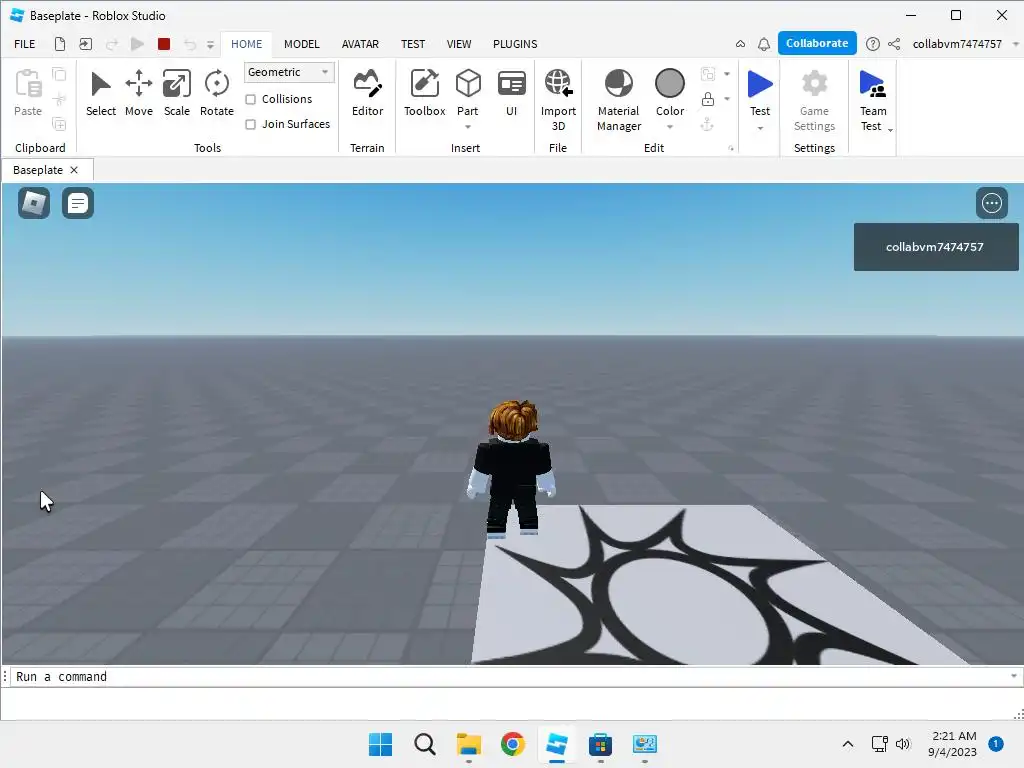Switch to the VIEW ribbon tab
1024x768 pixels.
click(x=458, y=44)
